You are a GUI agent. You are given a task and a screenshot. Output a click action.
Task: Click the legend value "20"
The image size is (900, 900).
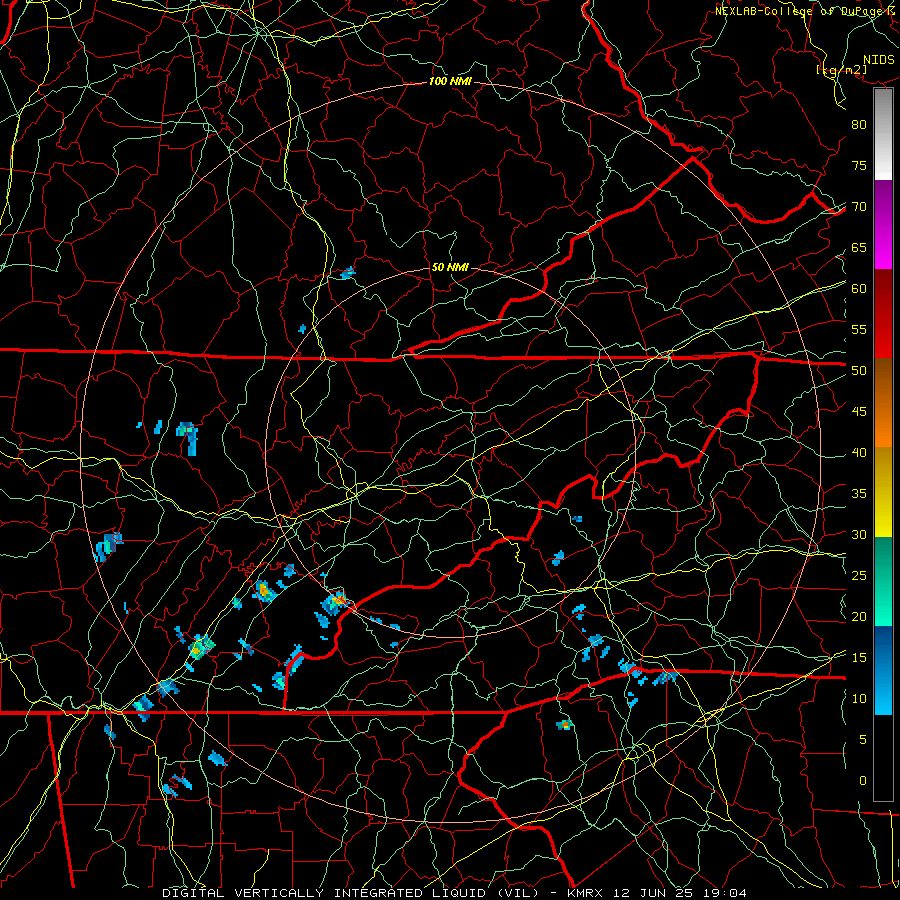(x=859, y=616)
